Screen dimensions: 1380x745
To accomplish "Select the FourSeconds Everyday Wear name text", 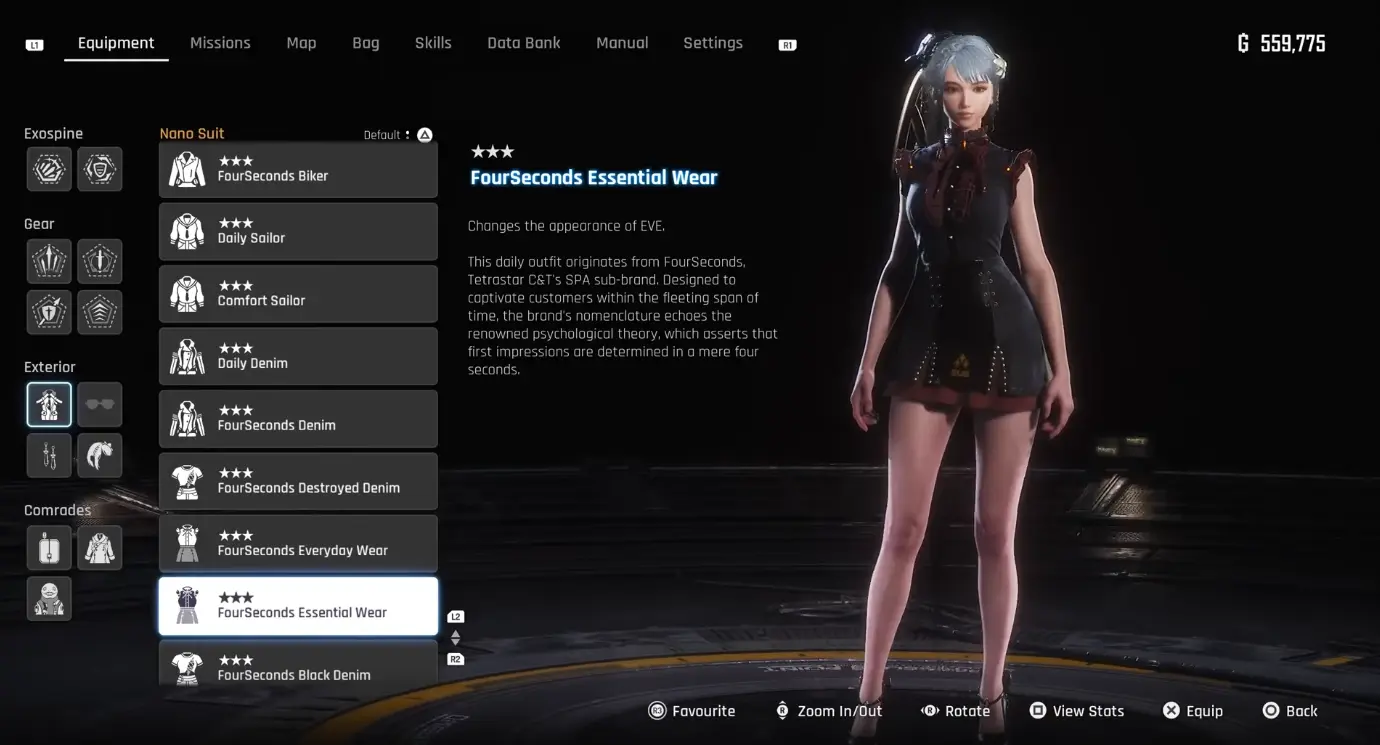I will coord(303,550).
